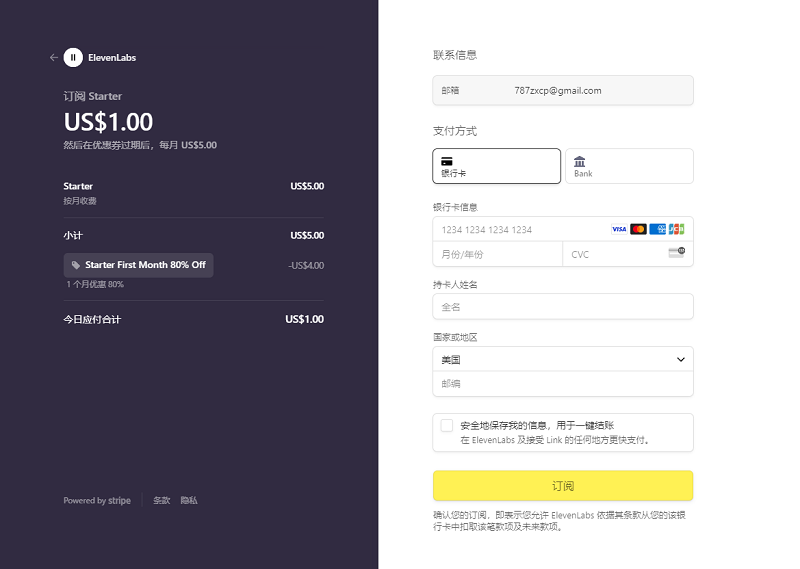Image resolution: width=800 pixels, height=569 pixels.
Task: Click the Visa card logo
Action: (619, 229)
